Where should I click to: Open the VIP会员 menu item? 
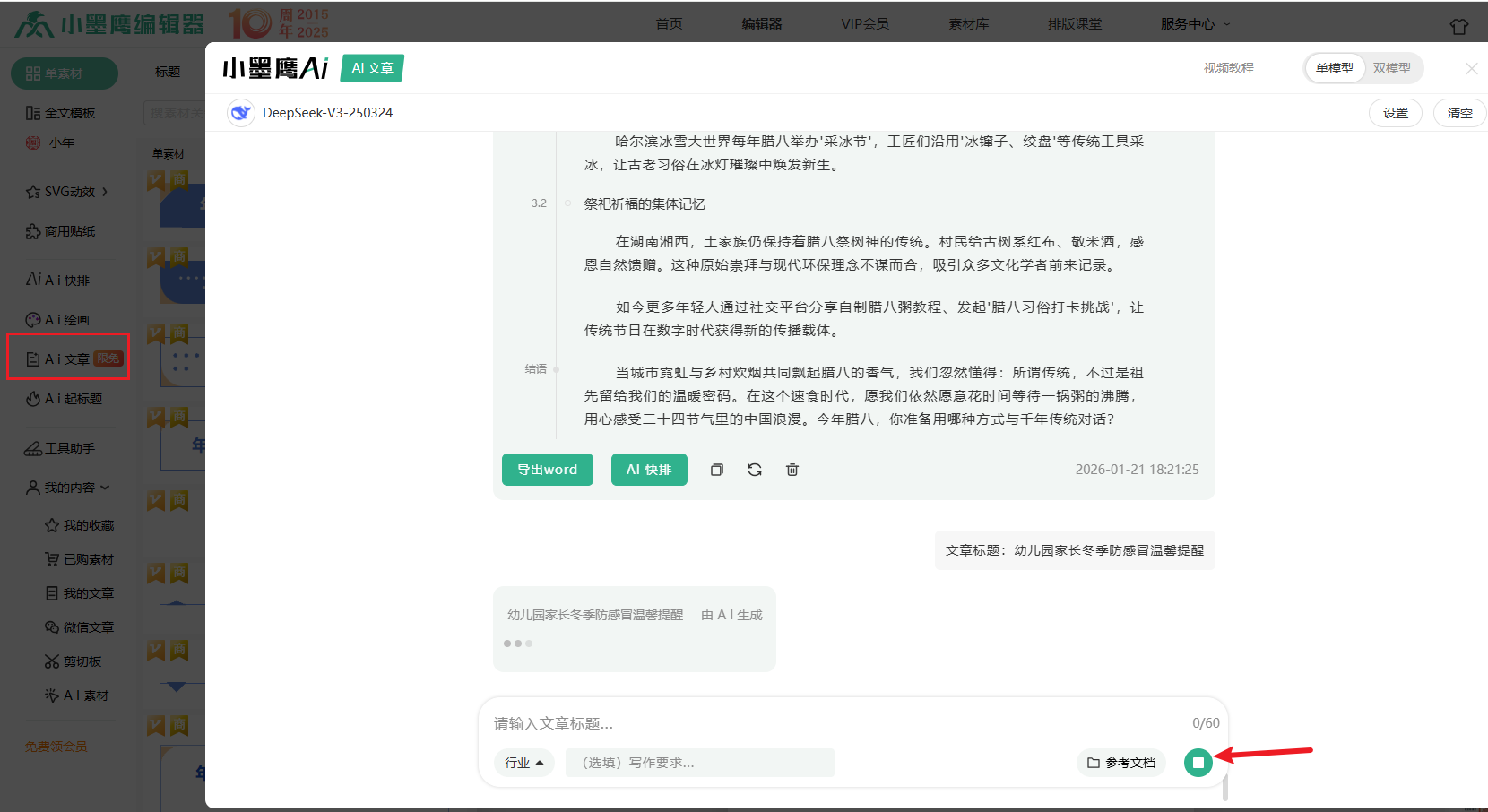(864, 24)
